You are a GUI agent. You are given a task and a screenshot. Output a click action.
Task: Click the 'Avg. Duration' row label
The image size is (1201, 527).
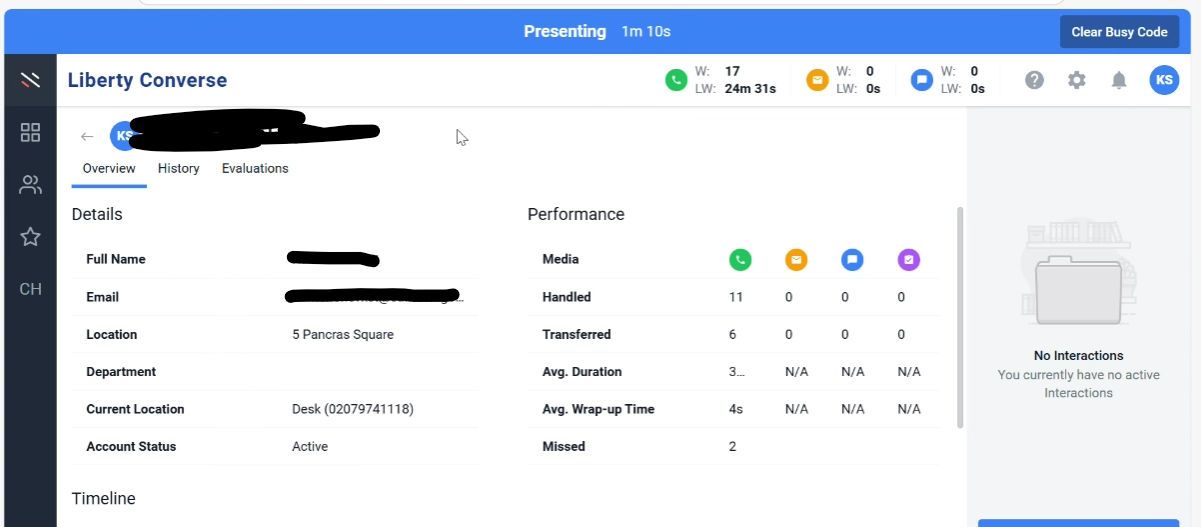point(582,372)
